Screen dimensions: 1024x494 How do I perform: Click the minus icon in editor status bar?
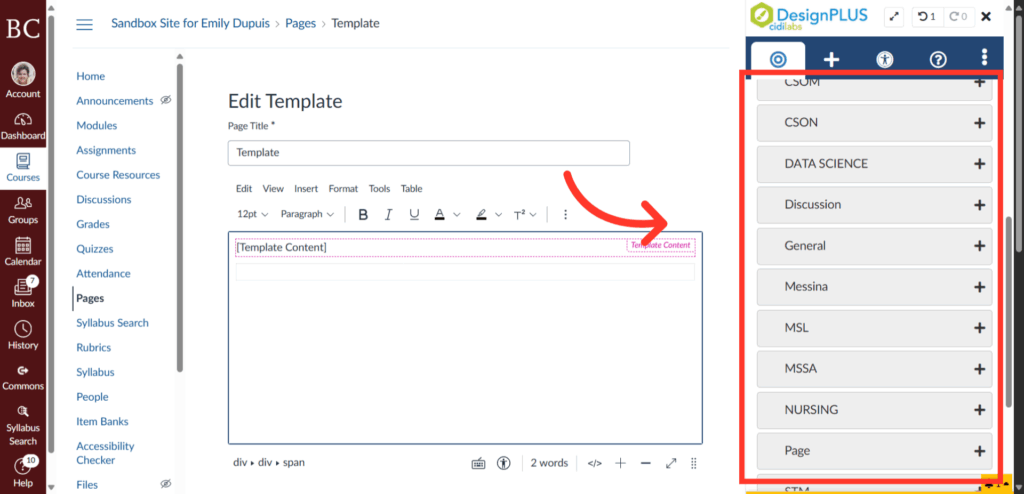tap(646, 463)
